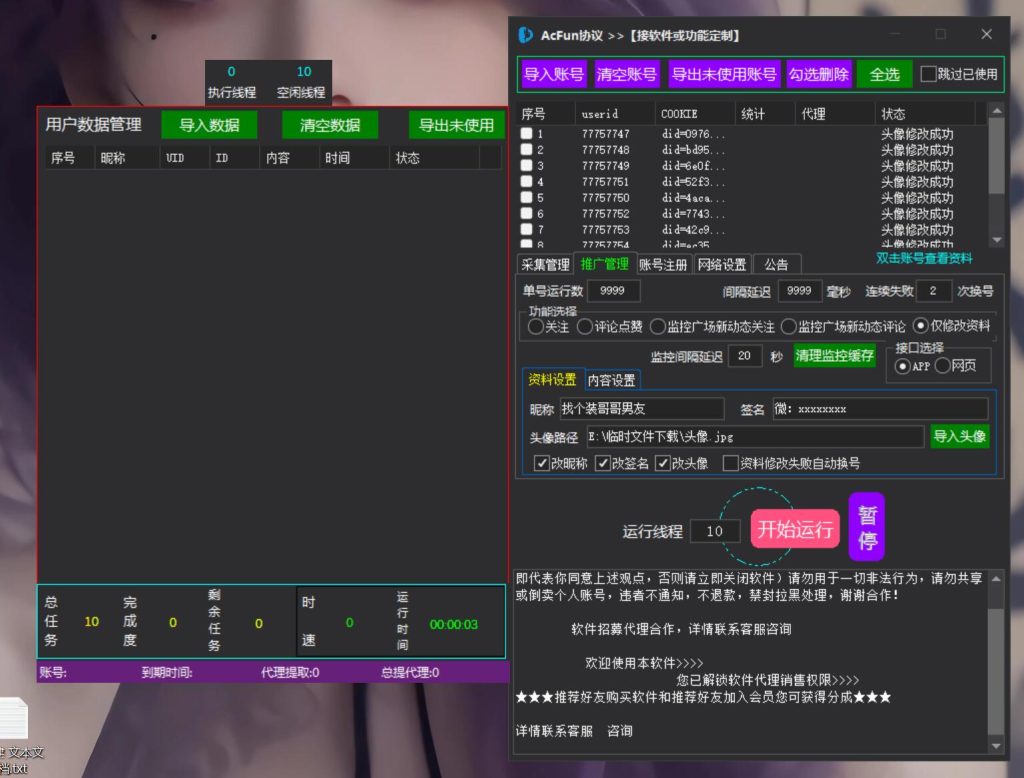Image resolution: width=1024 pixels, height=778 pixels.
Task: Toggle 改昵称 checkbox
Action: click(541, 463)
